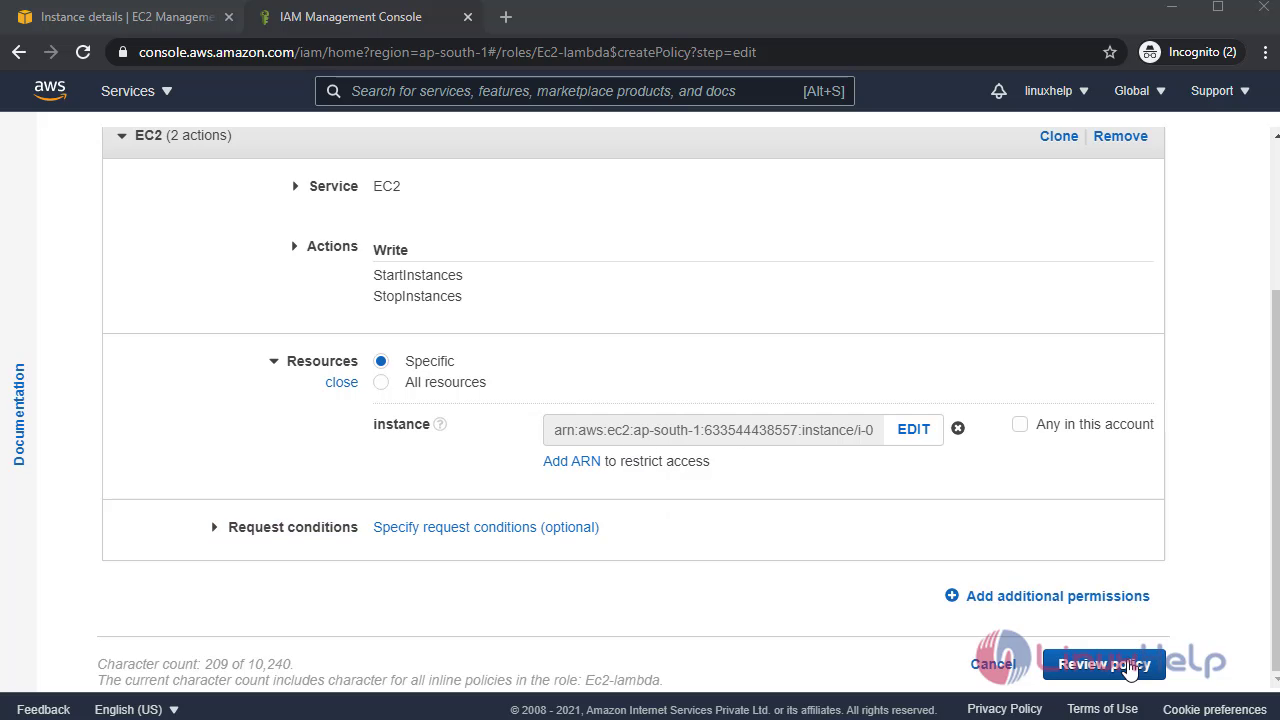Open Specify request conditions (optional)

tap(486, 527)
